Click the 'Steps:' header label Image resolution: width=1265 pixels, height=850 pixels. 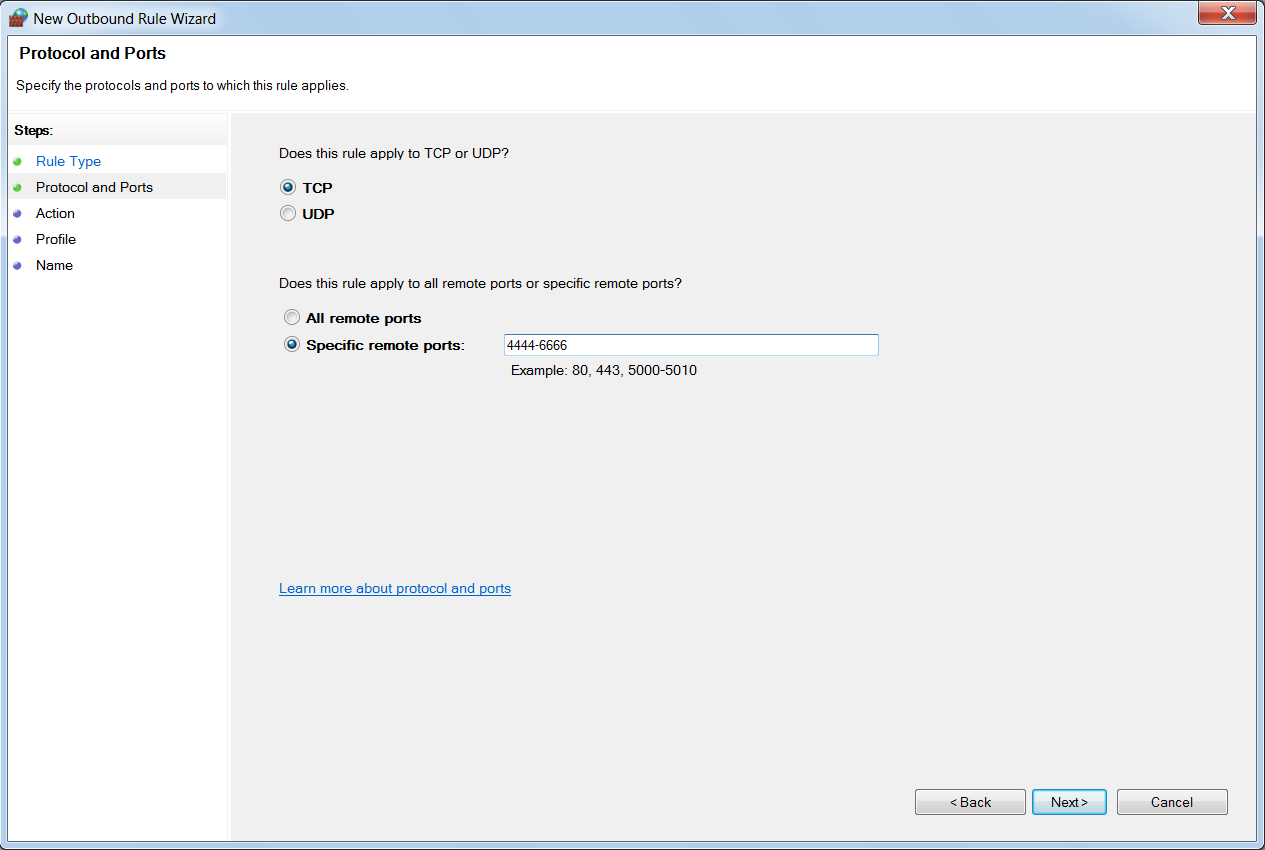pos(33,130)
